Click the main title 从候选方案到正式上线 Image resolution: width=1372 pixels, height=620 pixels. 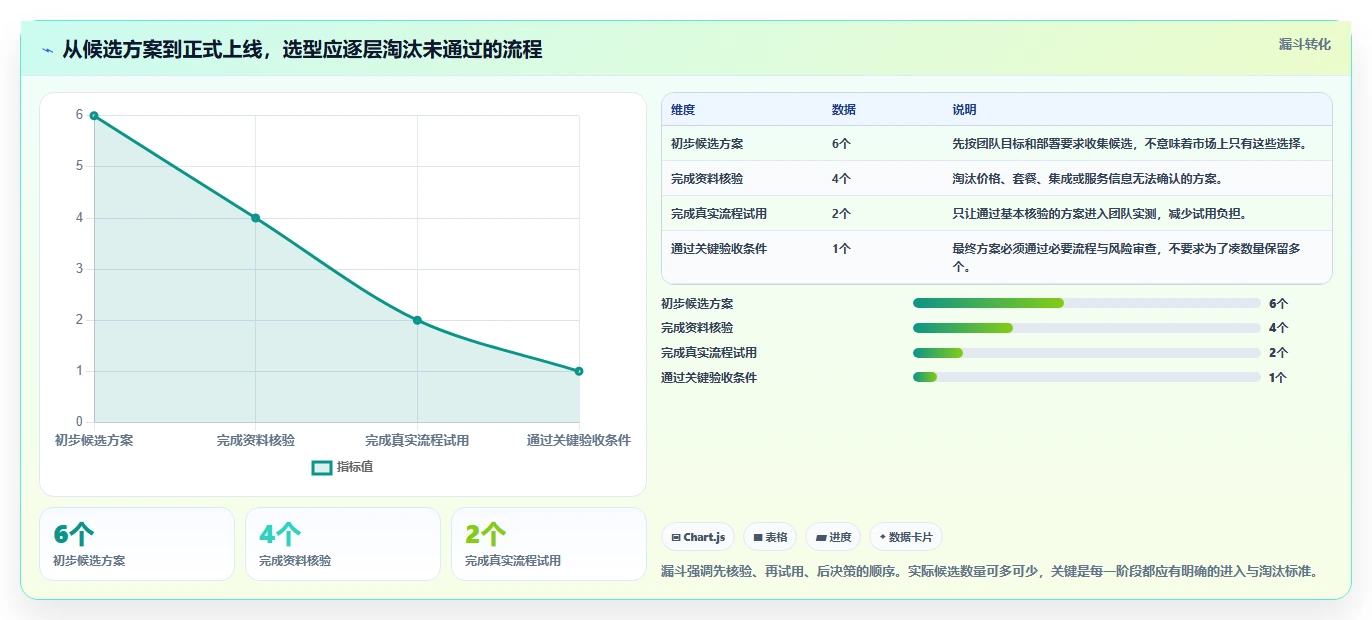[302, 49]
